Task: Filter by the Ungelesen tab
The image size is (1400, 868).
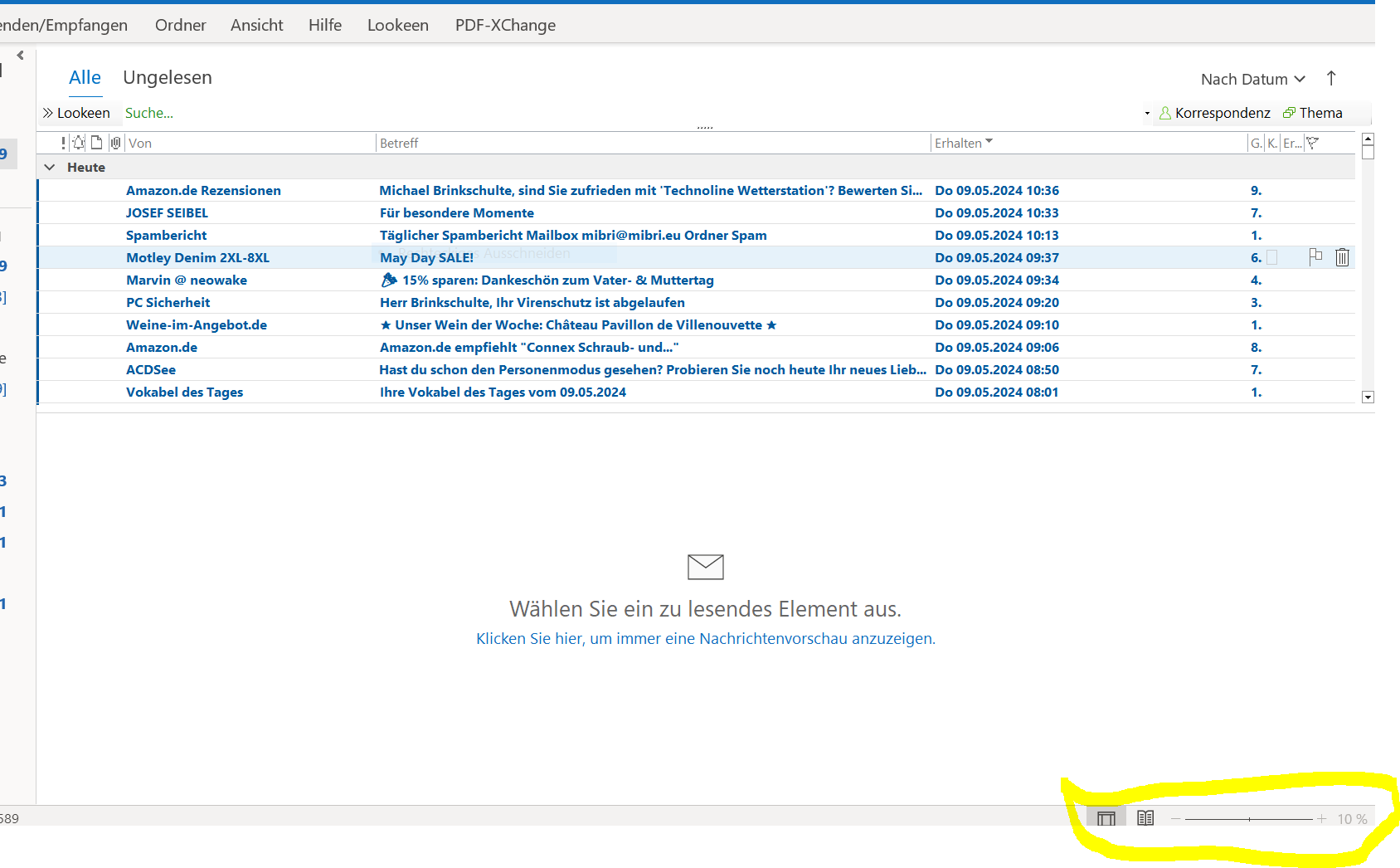Action: click(x=168, y=77)
